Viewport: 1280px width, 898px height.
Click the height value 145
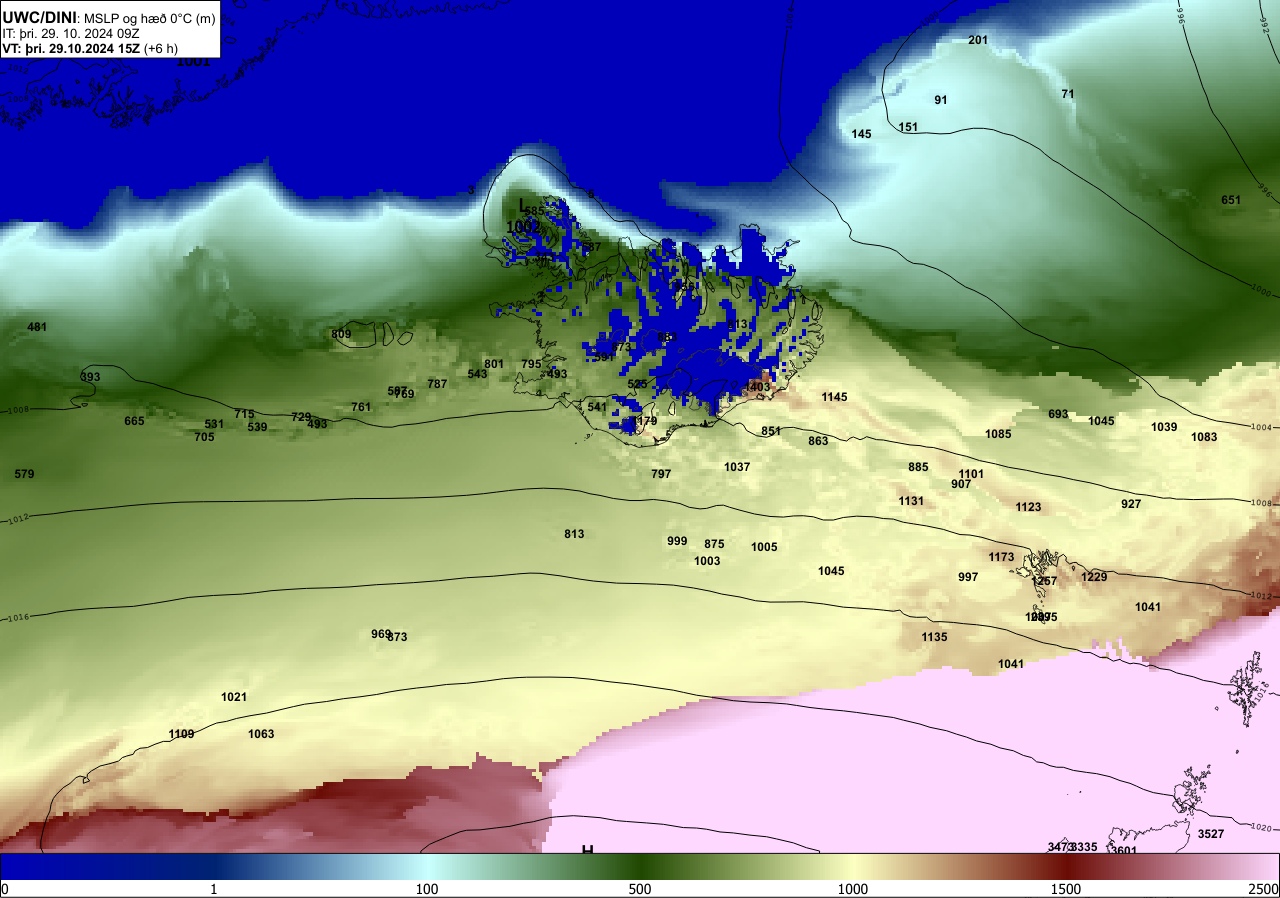861,134
